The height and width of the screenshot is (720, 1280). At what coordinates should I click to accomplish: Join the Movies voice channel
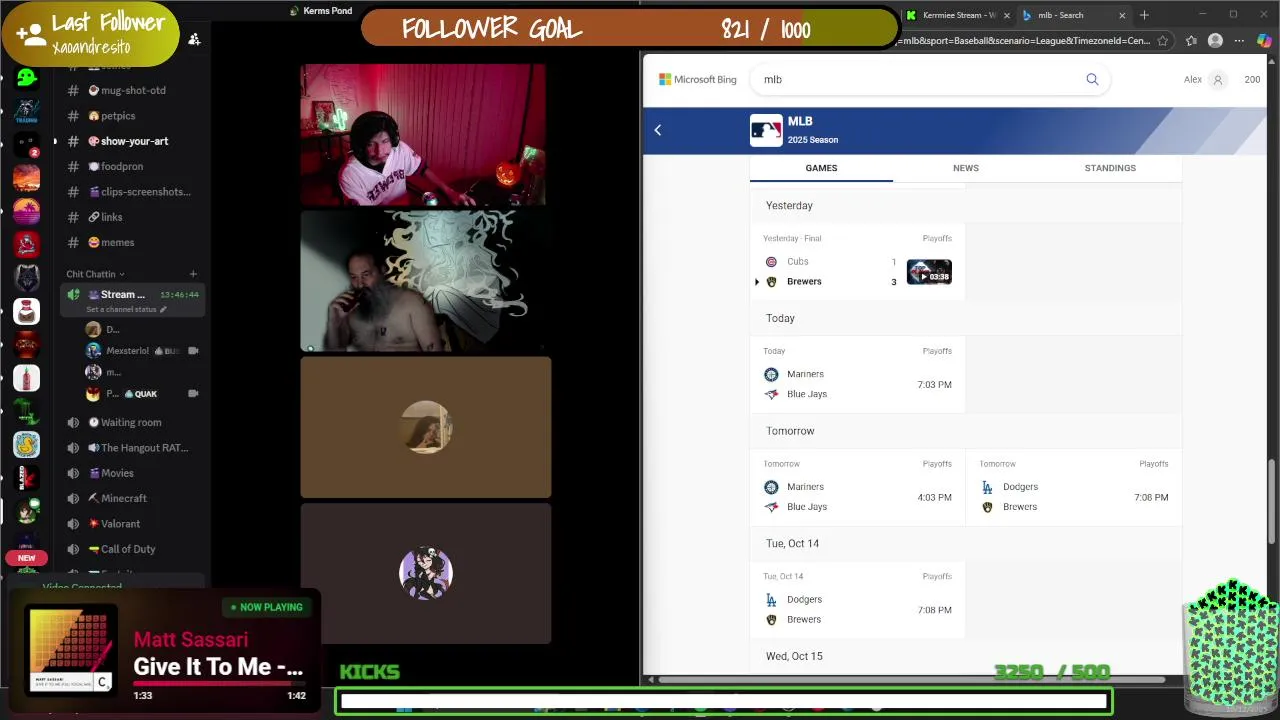pyautogui.click(x=134, y=473)
